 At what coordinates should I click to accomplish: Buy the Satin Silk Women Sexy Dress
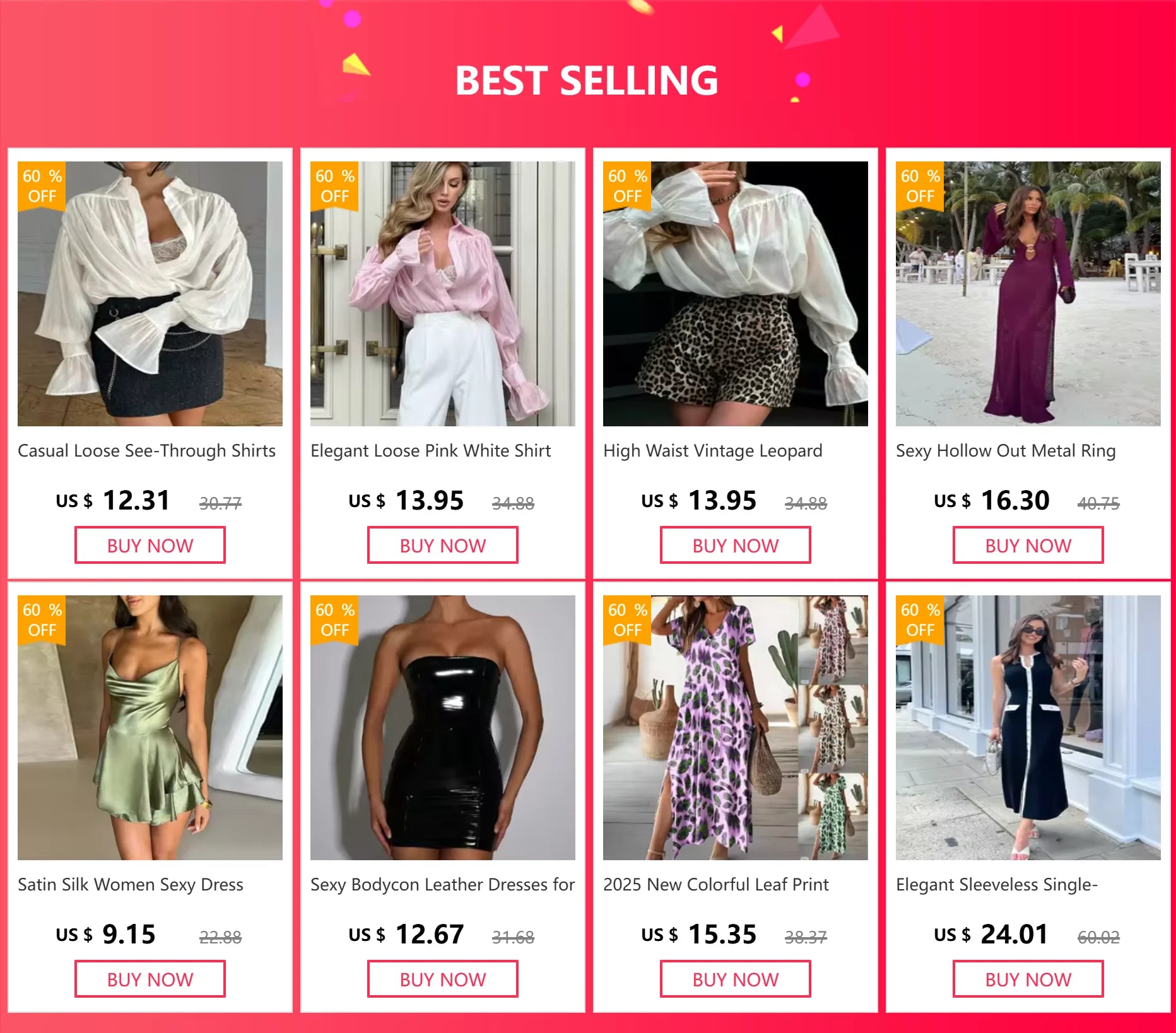point(150,979)
